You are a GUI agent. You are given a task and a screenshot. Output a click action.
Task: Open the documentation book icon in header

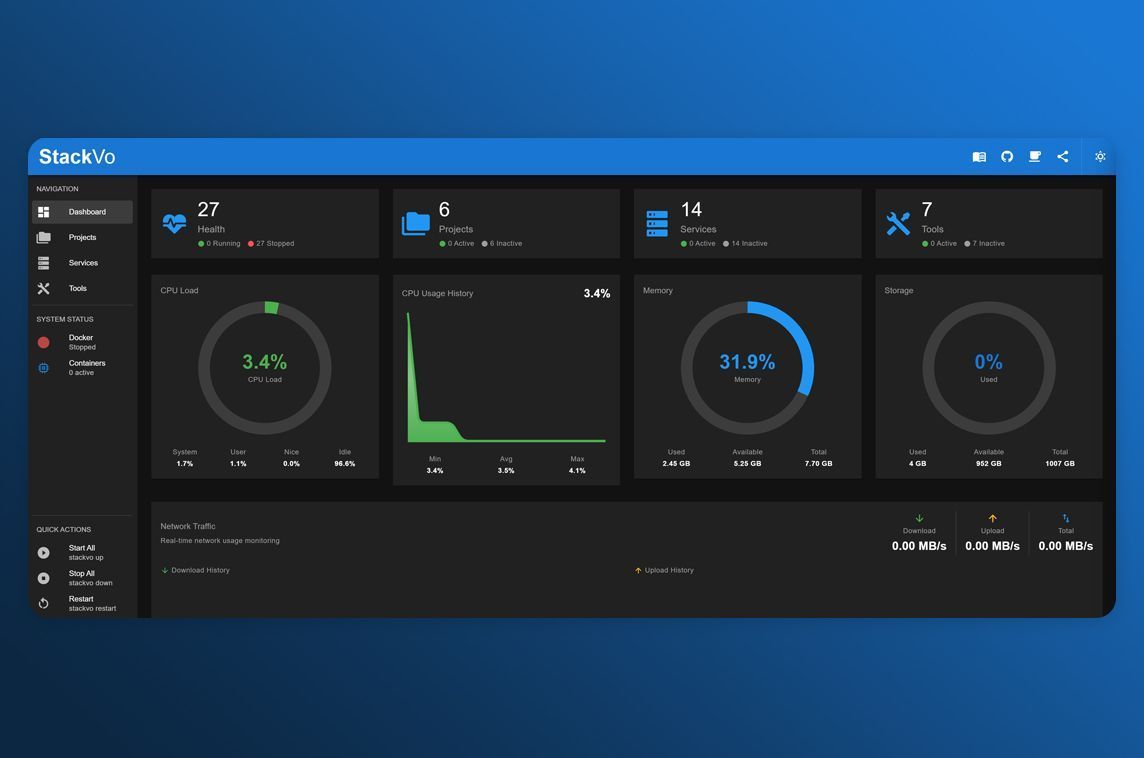click(979, 157)
